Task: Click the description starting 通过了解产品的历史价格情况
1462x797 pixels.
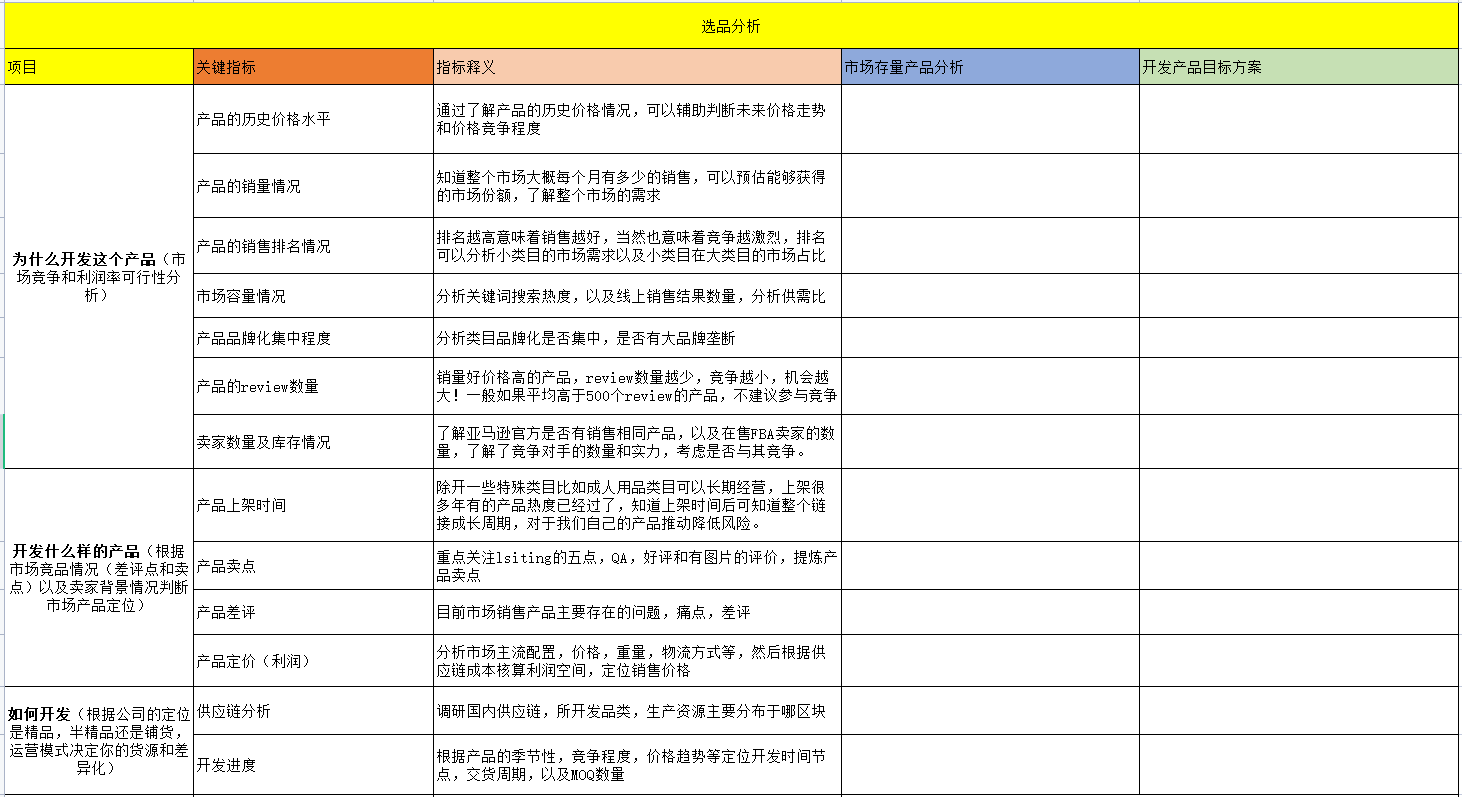Action: point(637,119)
